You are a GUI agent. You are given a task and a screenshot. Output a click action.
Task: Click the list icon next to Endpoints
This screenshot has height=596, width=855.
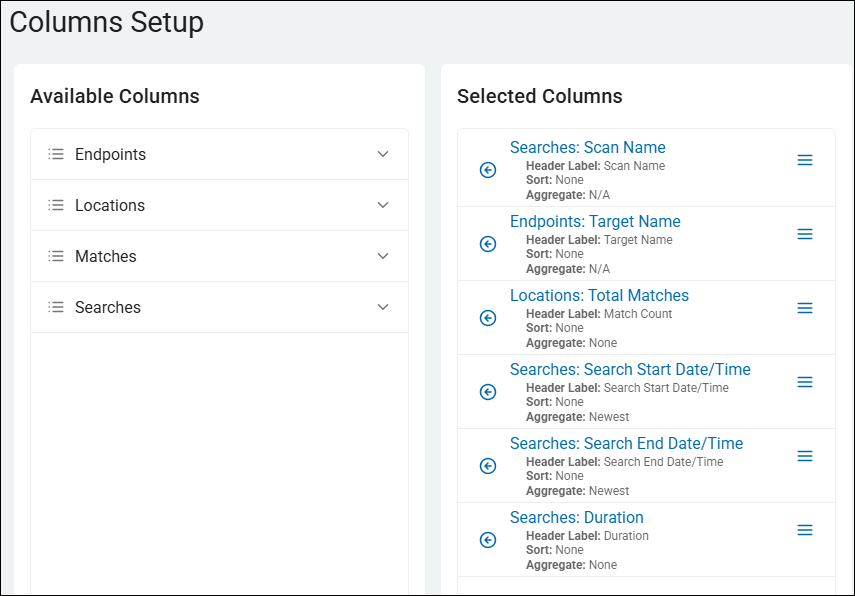click(x=56, y=154)
